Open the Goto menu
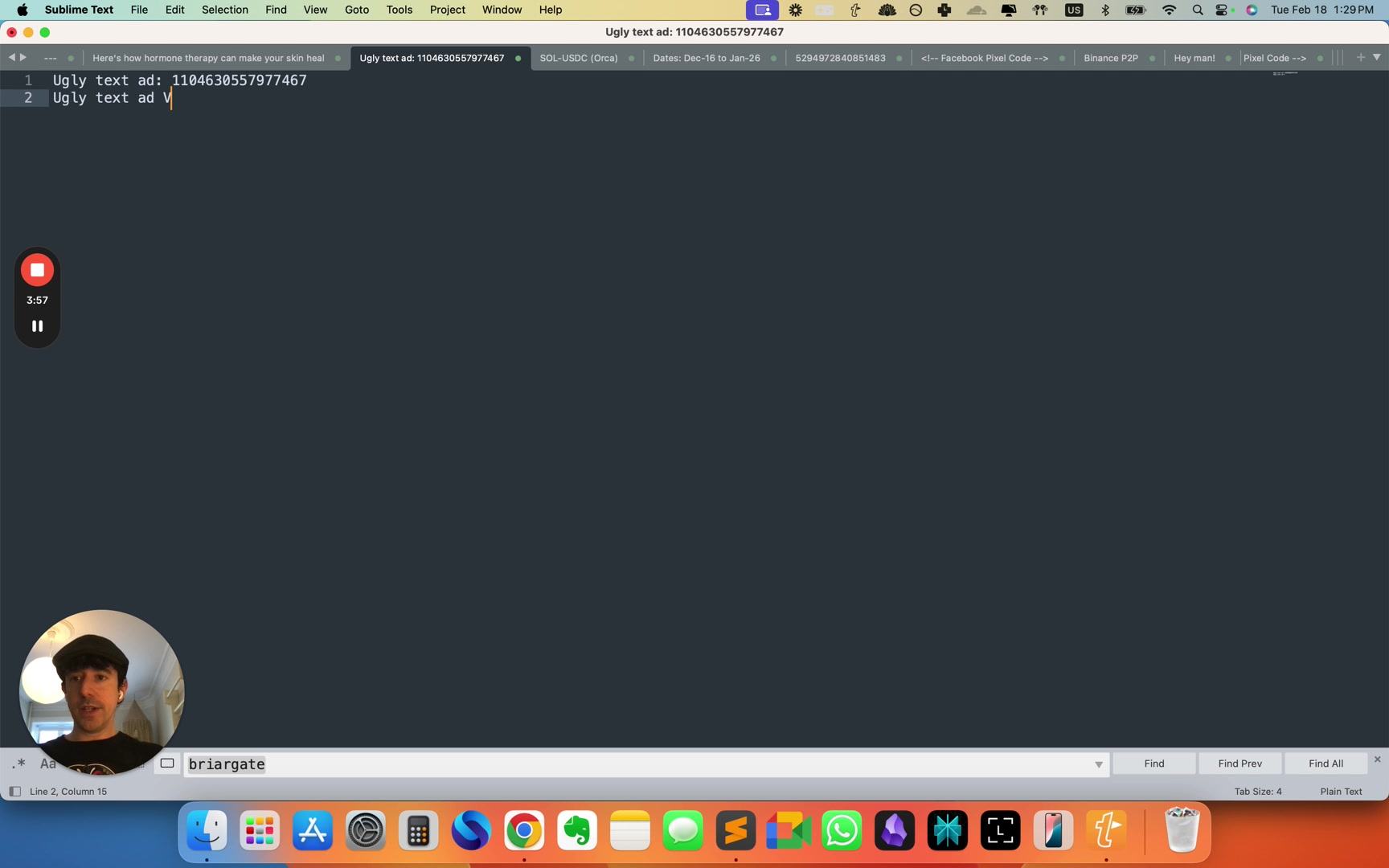Viewport: 1389px width, 868px height. 357,10
